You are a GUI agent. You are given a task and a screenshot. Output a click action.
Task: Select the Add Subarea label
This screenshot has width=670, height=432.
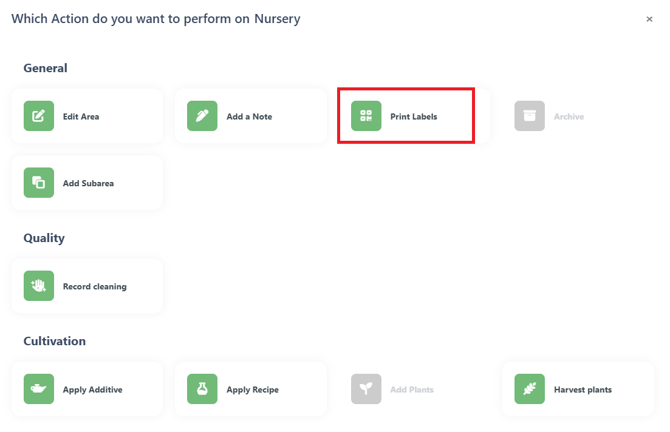(88, 183)
